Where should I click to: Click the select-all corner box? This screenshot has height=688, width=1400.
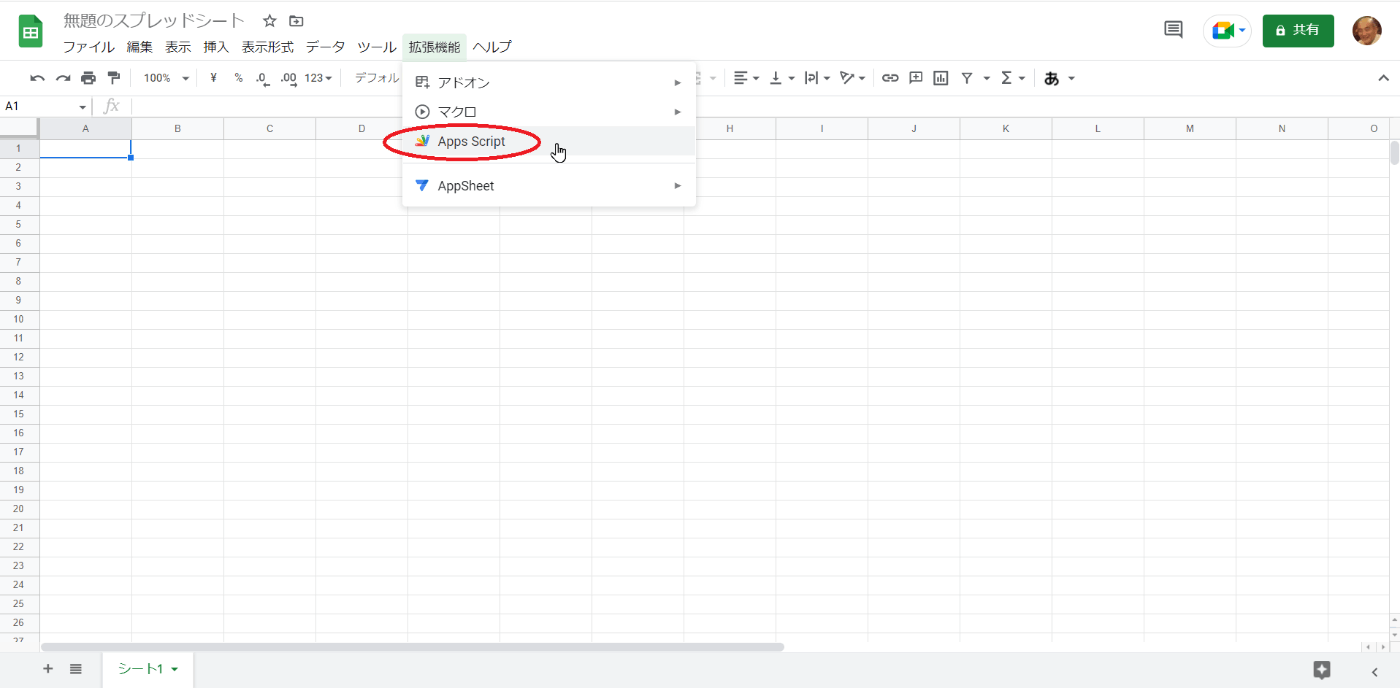point(19,128)
